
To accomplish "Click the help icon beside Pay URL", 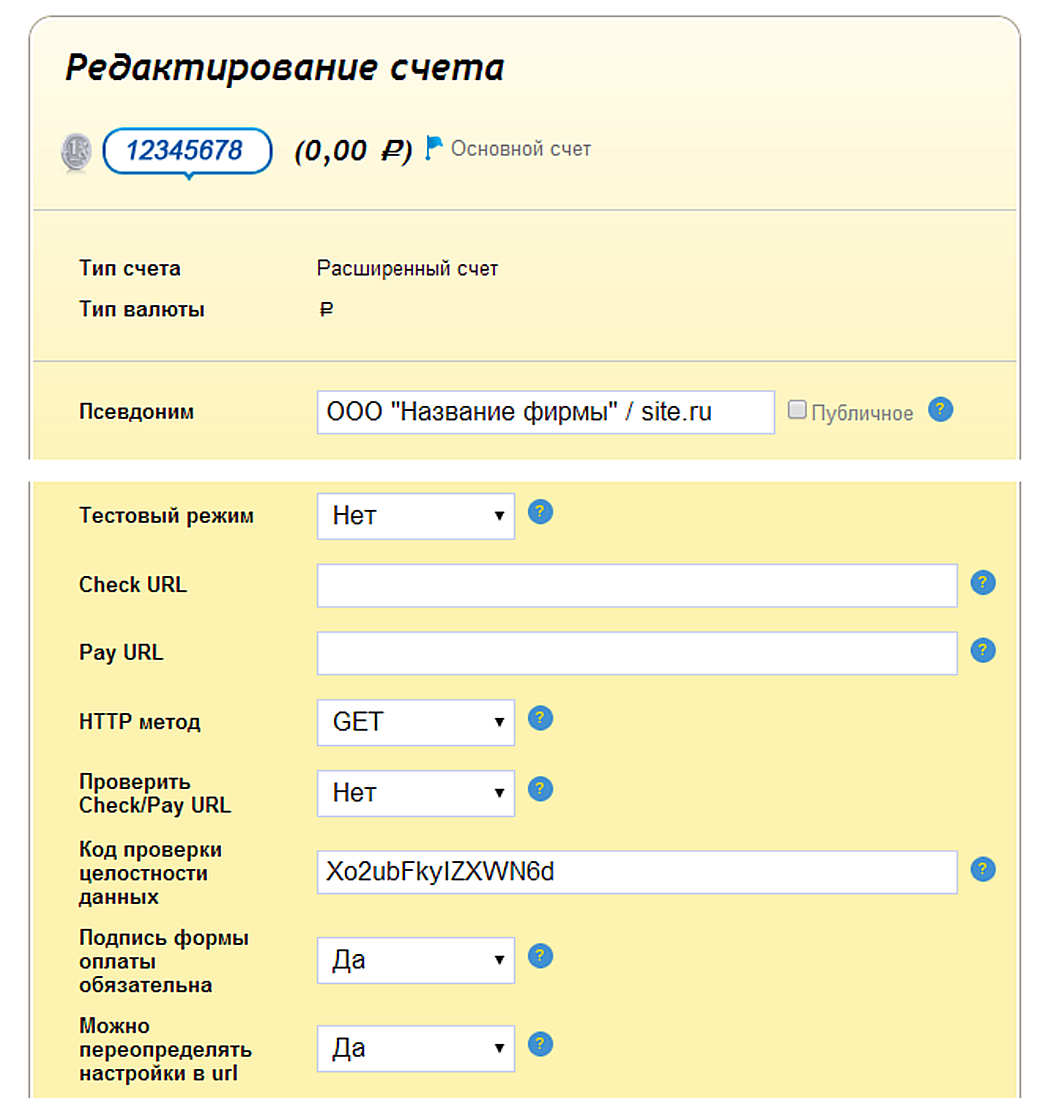I will (983, 651).
